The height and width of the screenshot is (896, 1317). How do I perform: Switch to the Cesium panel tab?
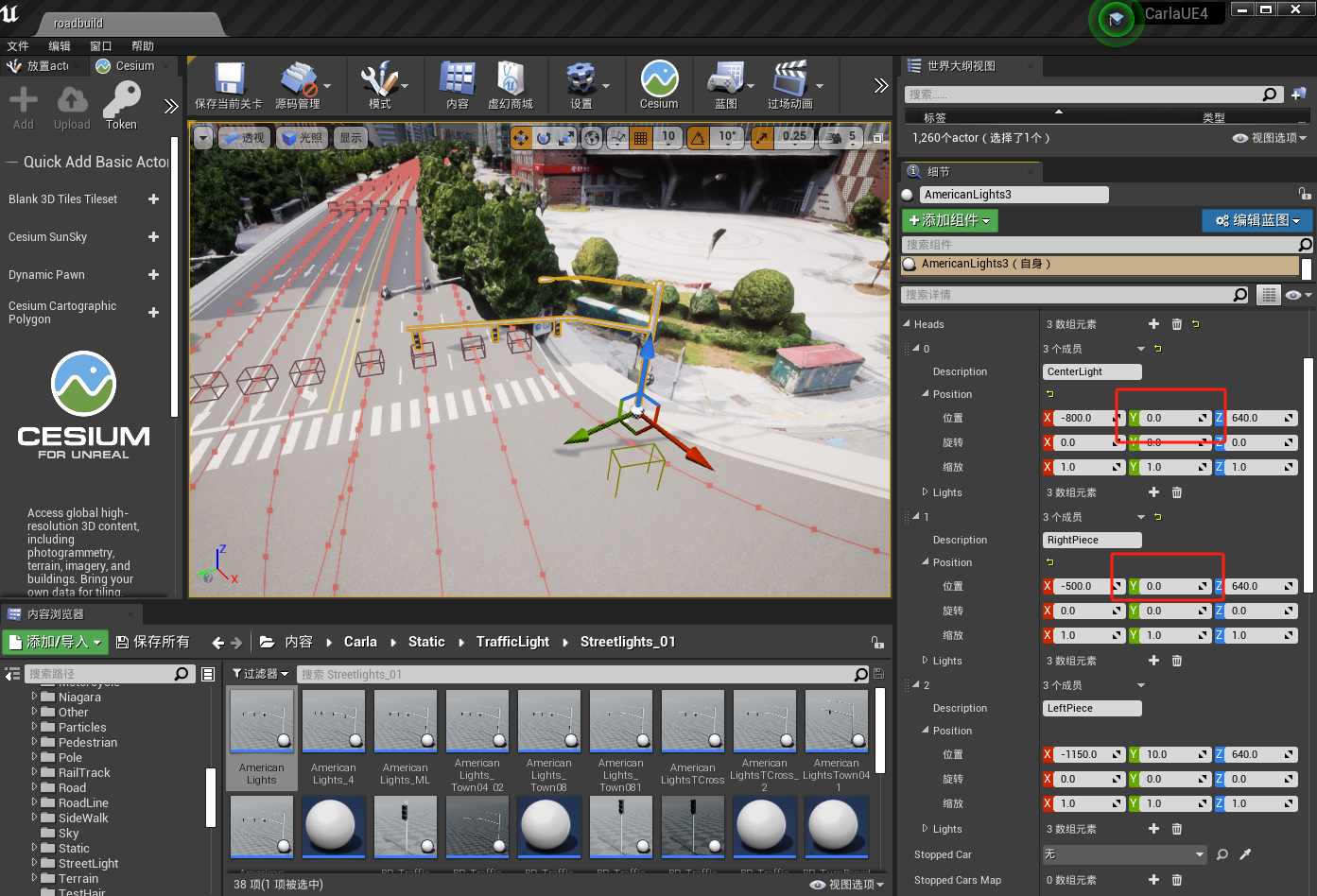(133, 66)
